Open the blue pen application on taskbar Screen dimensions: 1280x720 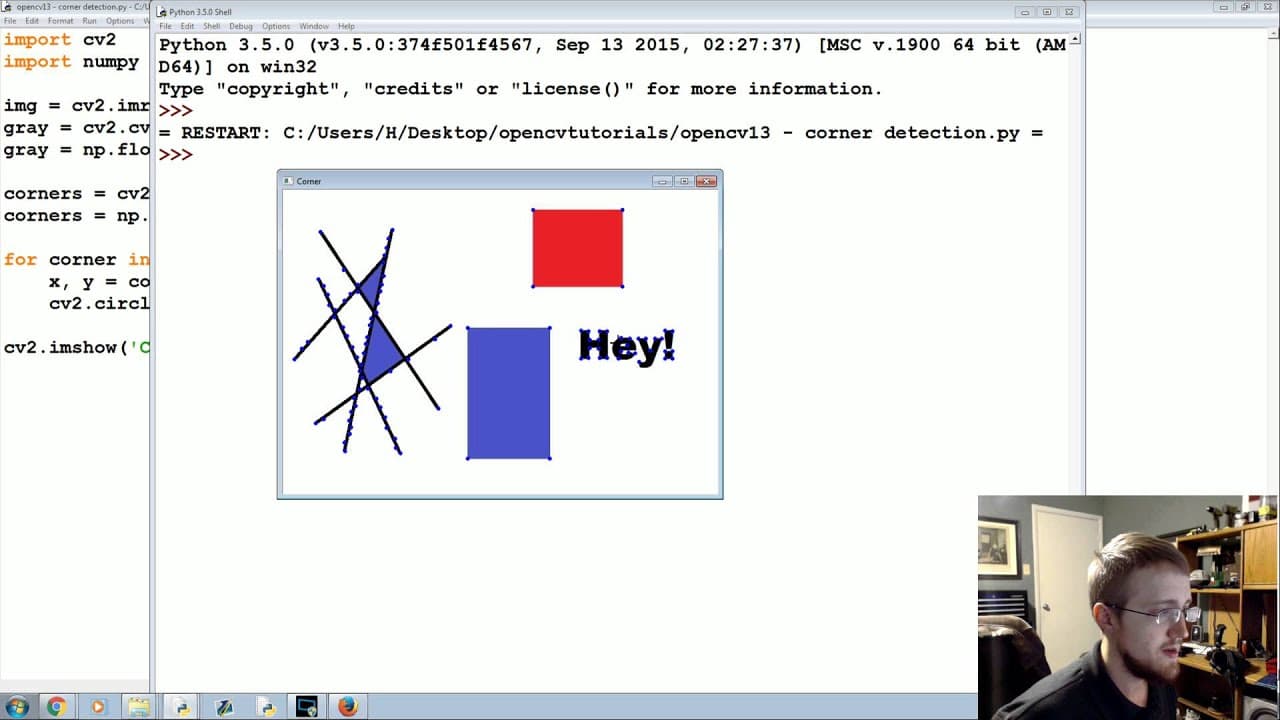pos(224,707)
